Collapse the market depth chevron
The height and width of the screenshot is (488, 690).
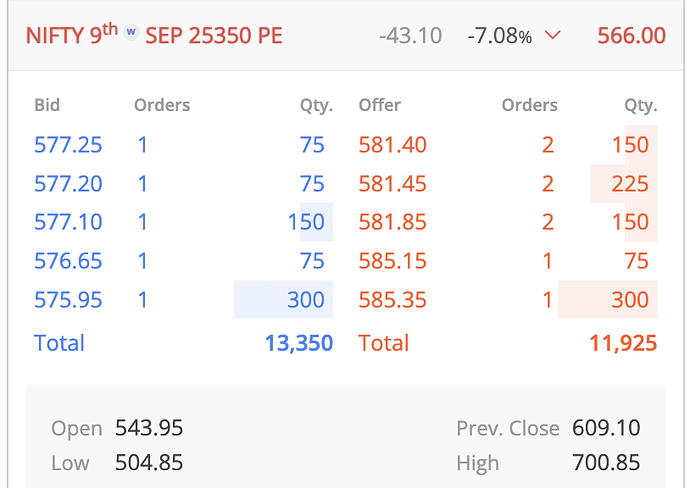tap(552, 36)
